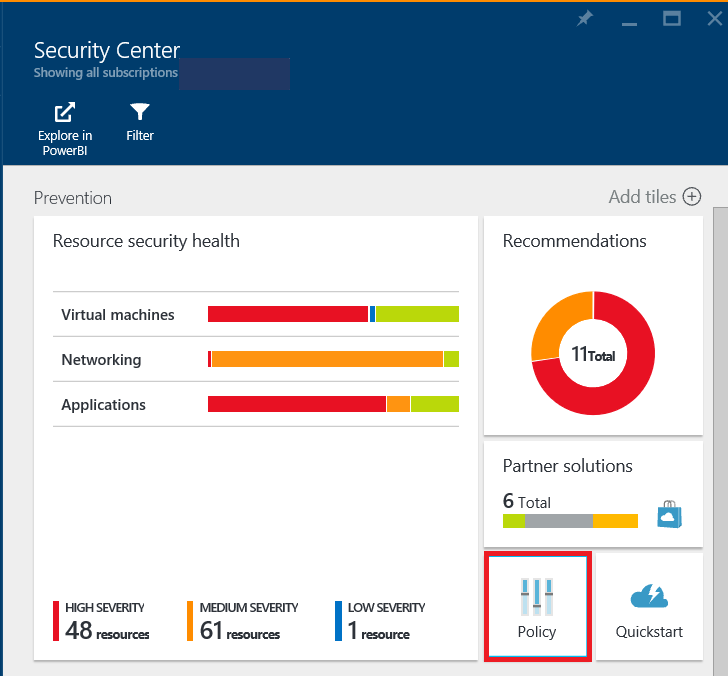Viewport: 728px width, 676px height.
Task: Open the Recommendations tile title
Action: click(x=574, y=241)
